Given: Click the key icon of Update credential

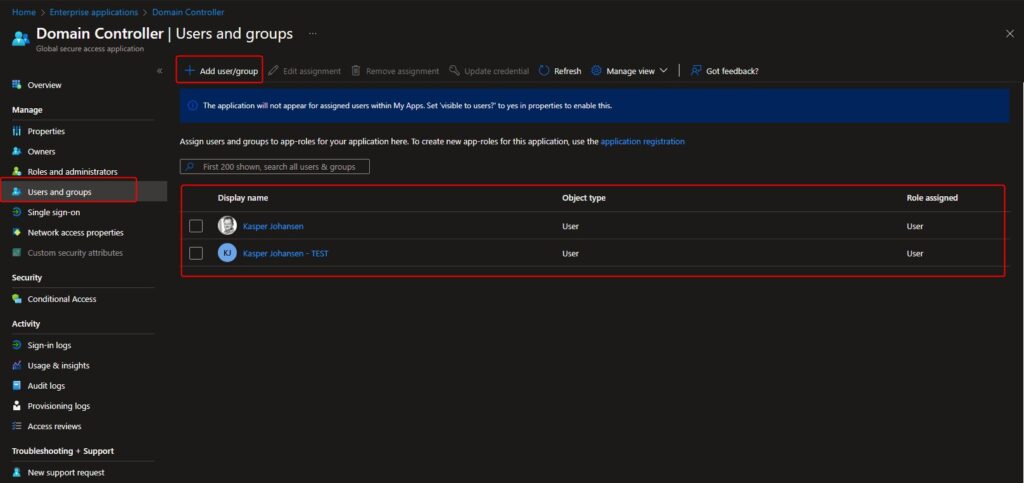Looking at the screenshot, I should coord(455,70).
